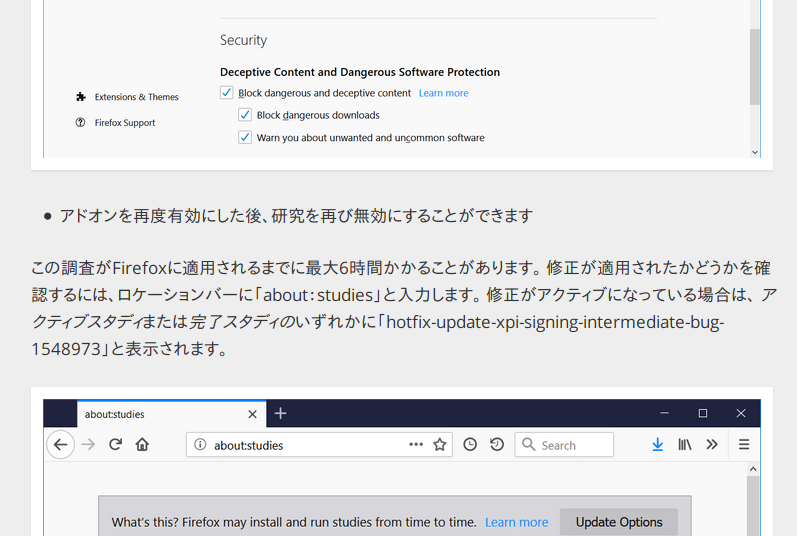This screenshot has height=536, width=797.
Task: Open Firefox Support sidebar item
Action: point(115,122)
